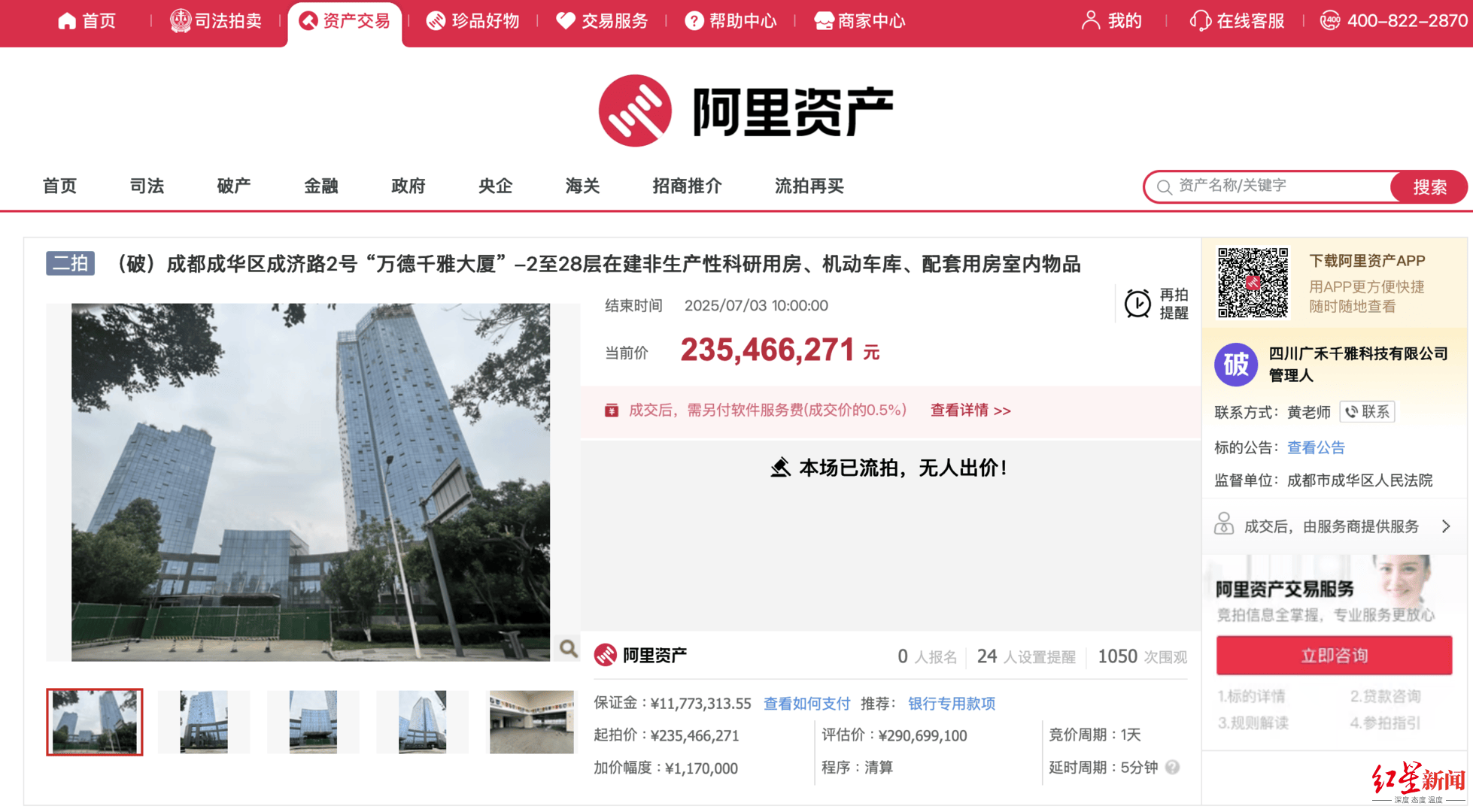Select the second building thumbnail
The width and height of the screenshot is (1473, 812).
pyautogui.click(x=204, y=722)
